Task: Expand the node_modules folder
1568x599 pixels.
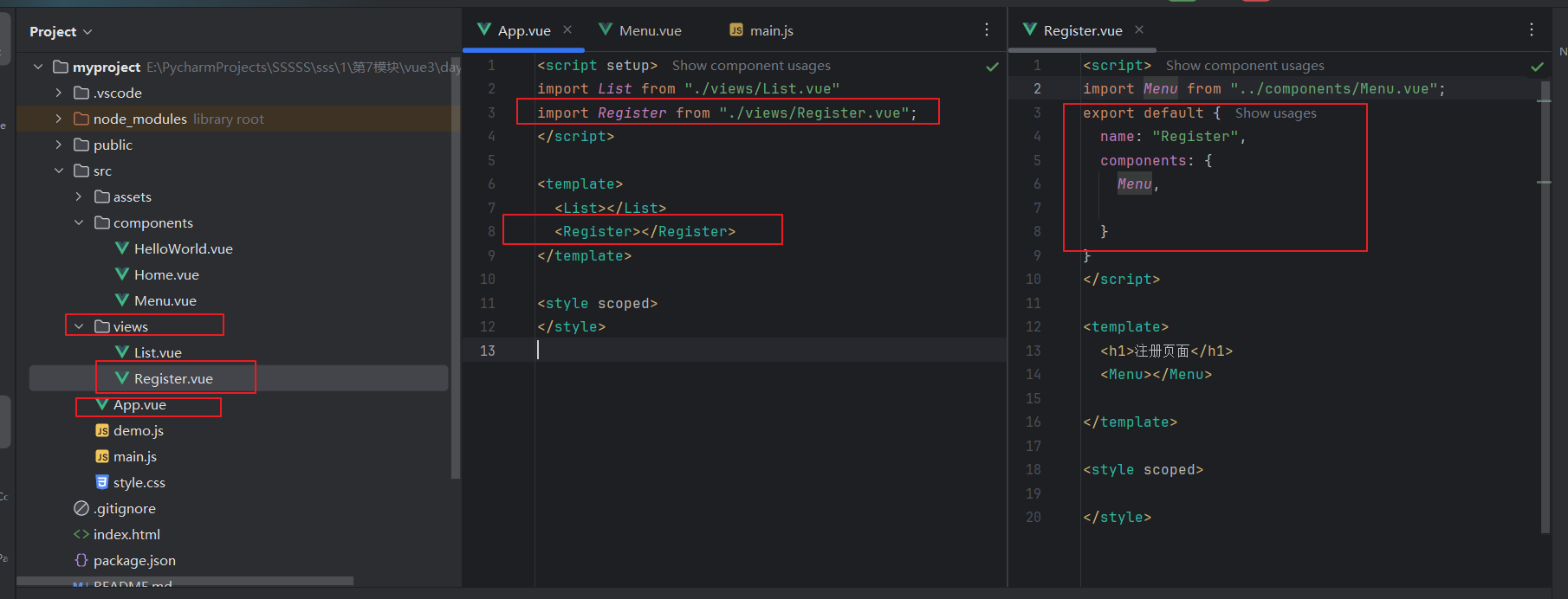Action: (x=59, y=119)
